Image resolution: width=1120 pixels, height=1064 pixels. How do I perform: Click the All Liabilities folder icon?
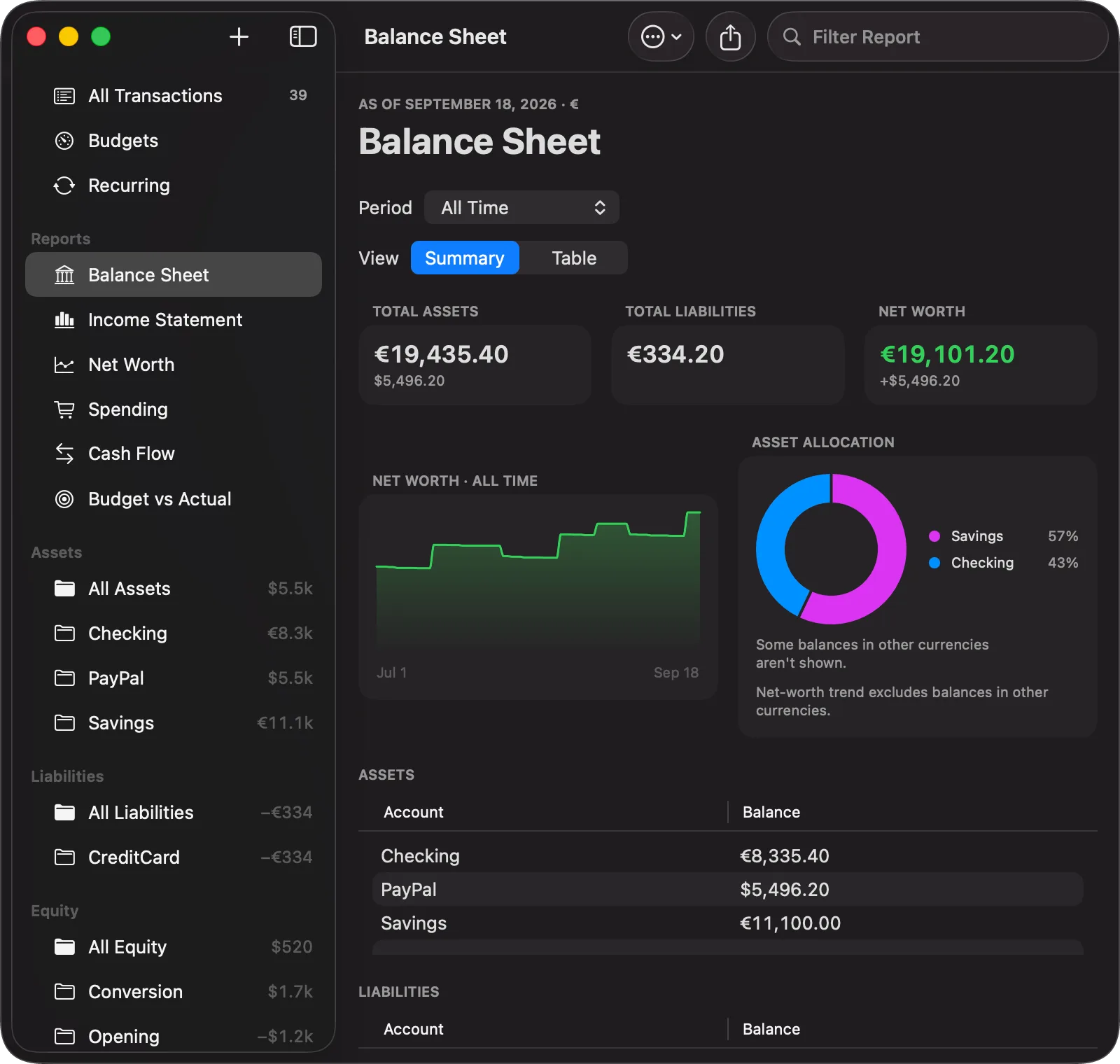tap(64, 813)
